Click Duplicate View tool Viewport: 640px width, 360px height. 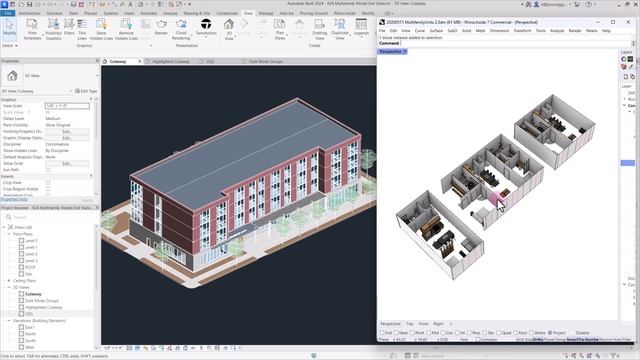[x=340, y=29]
